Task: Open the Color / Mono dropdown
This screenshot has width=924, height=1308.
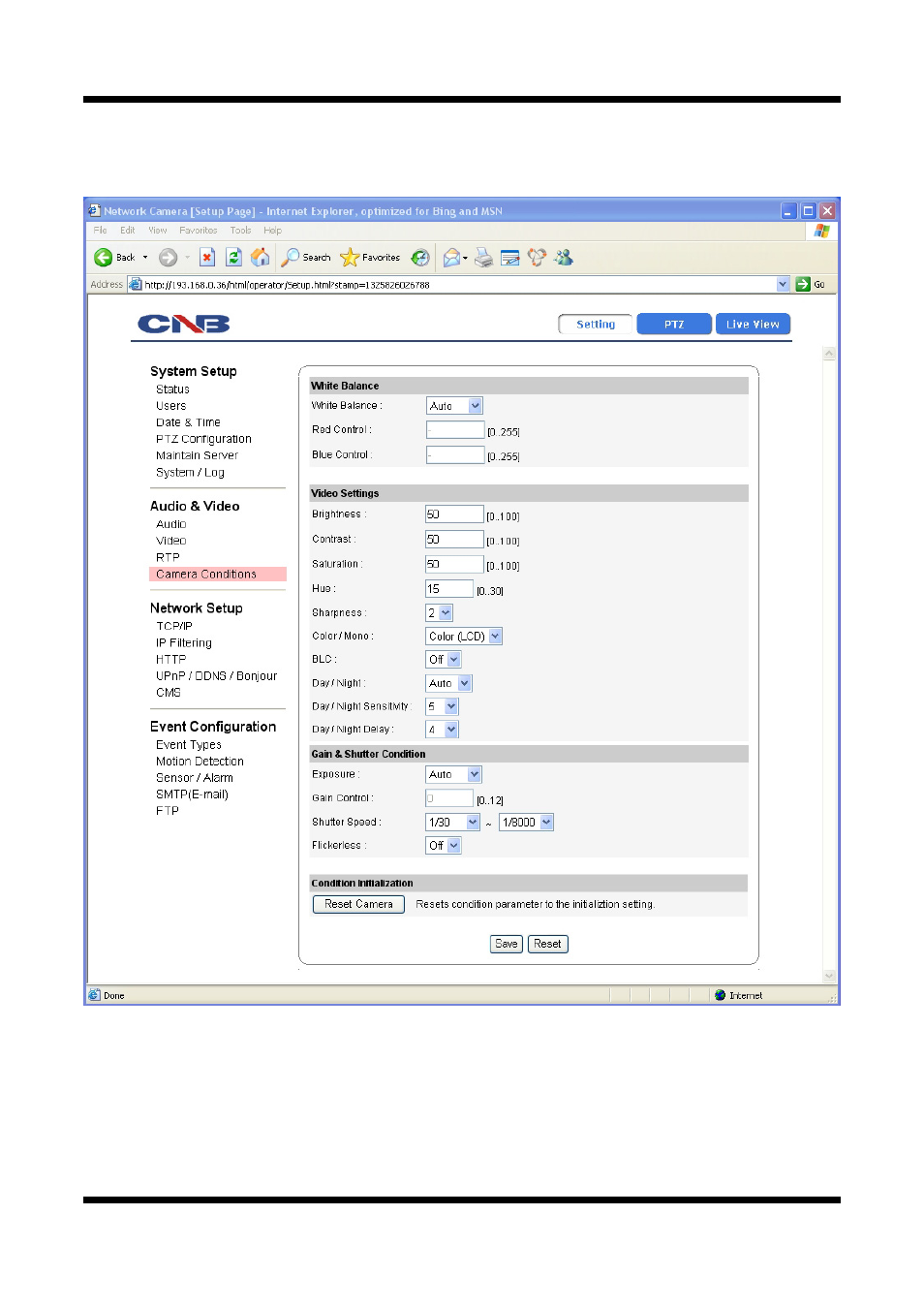Action: point(464,637)
